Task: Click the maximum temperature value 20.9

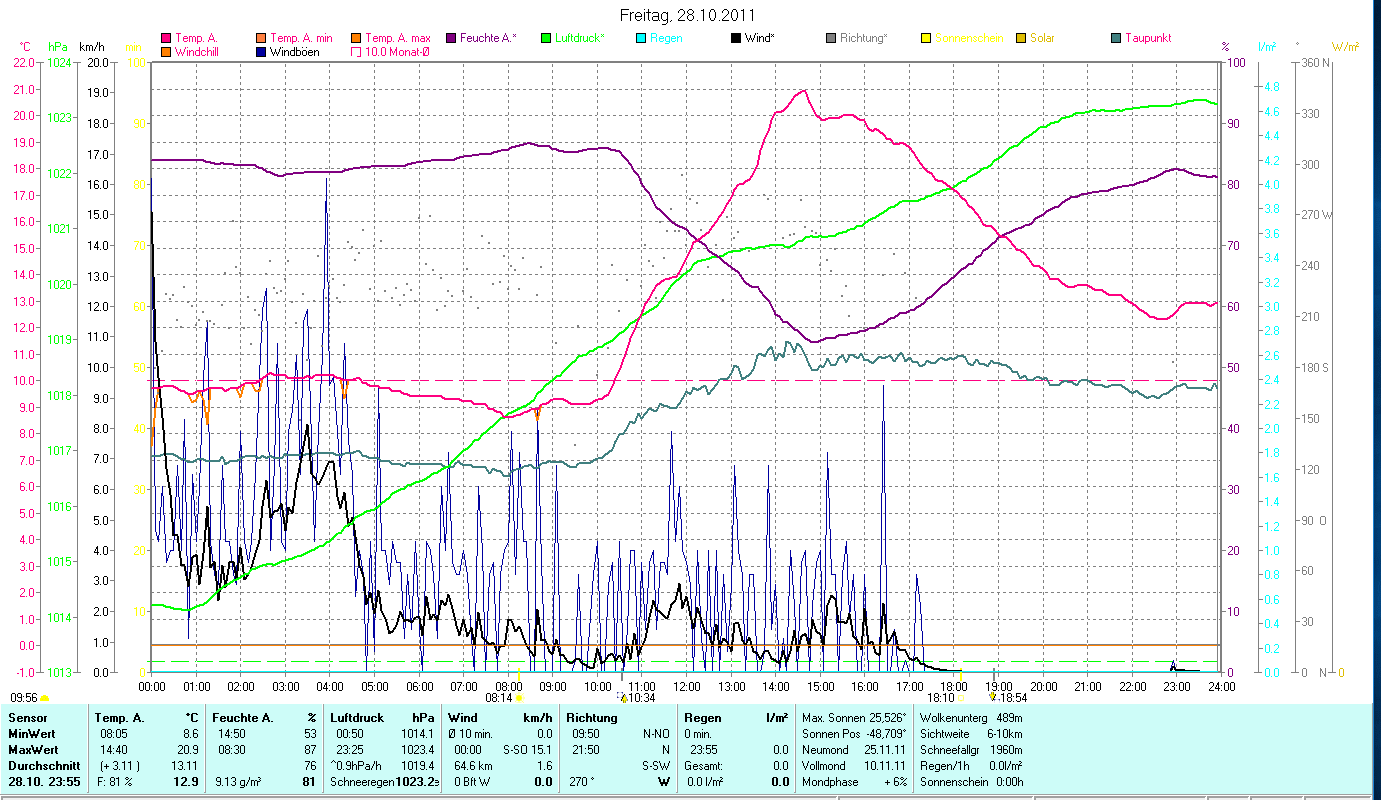Action: [187, 750]
